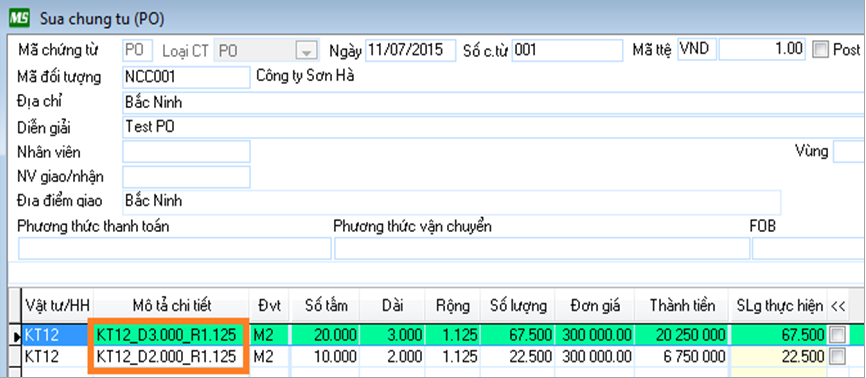The width and height of the screenshot is (866, 378).
Task: Click the Phương thức vận chuyển field
Action: pyautogui.click(x=542, y=249)
